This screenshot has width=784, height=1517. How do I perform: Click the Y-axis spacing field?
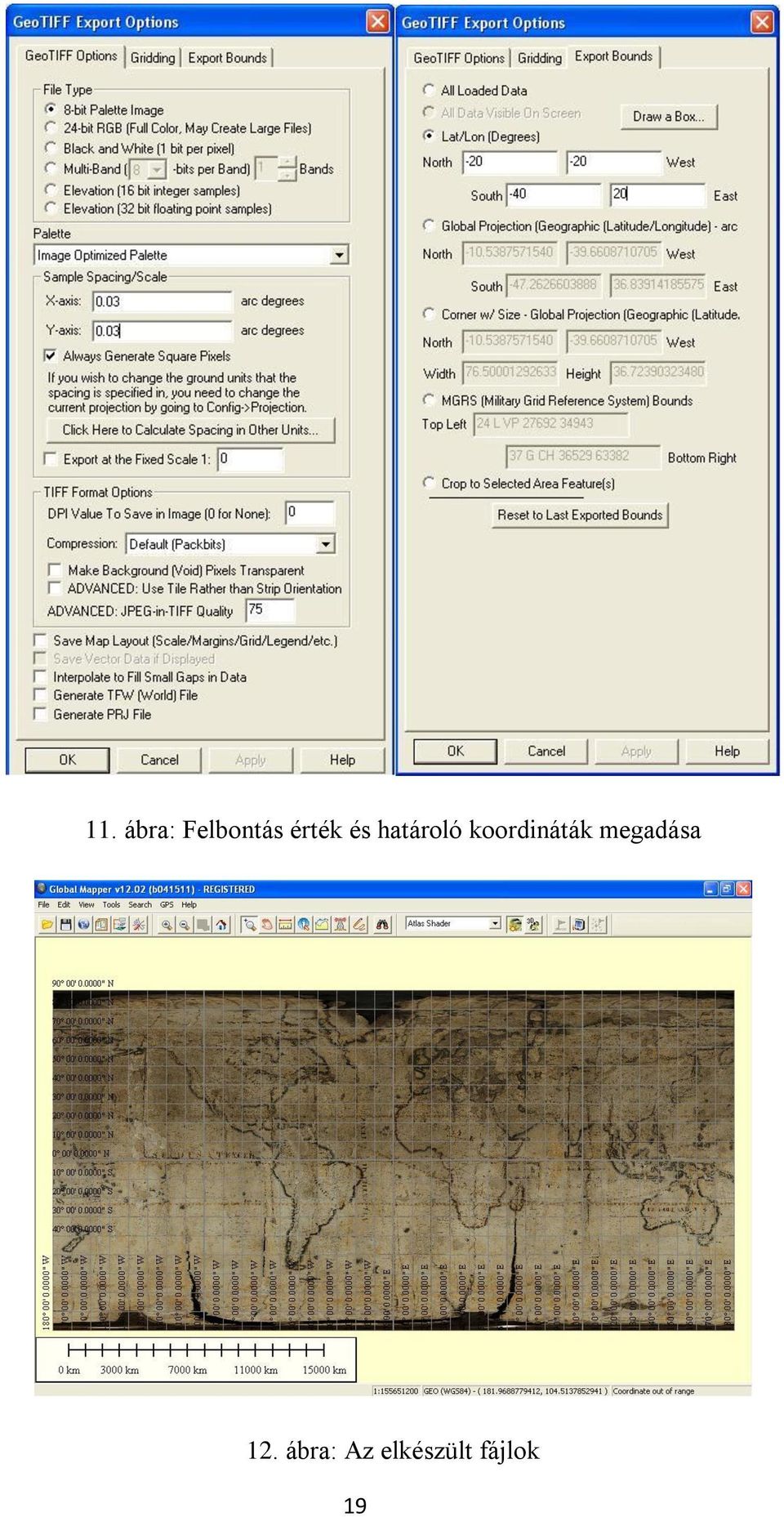[162, 331]
